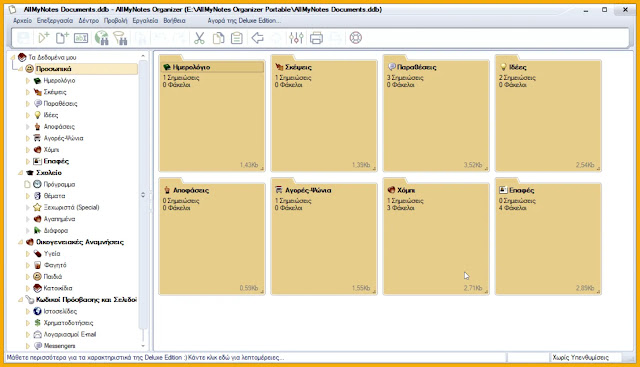
Task: Expand the Υγεία tree node
Action: [x=28, y=254]
